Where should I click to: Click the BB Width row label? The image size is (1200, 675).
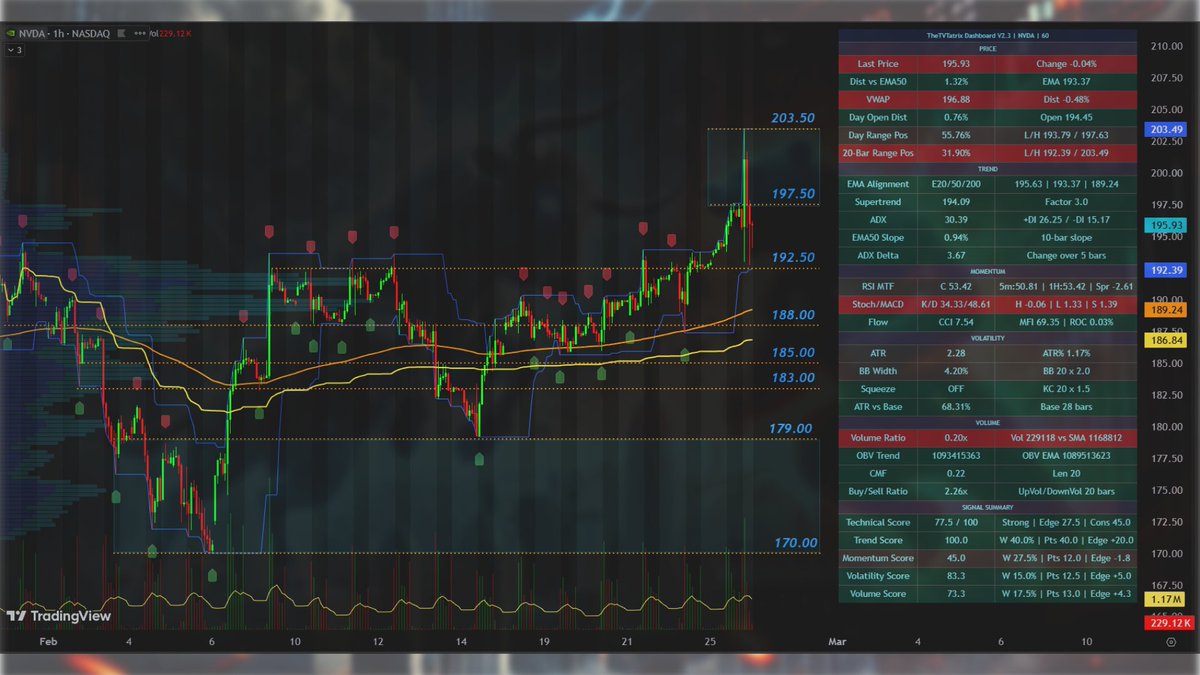878,371
